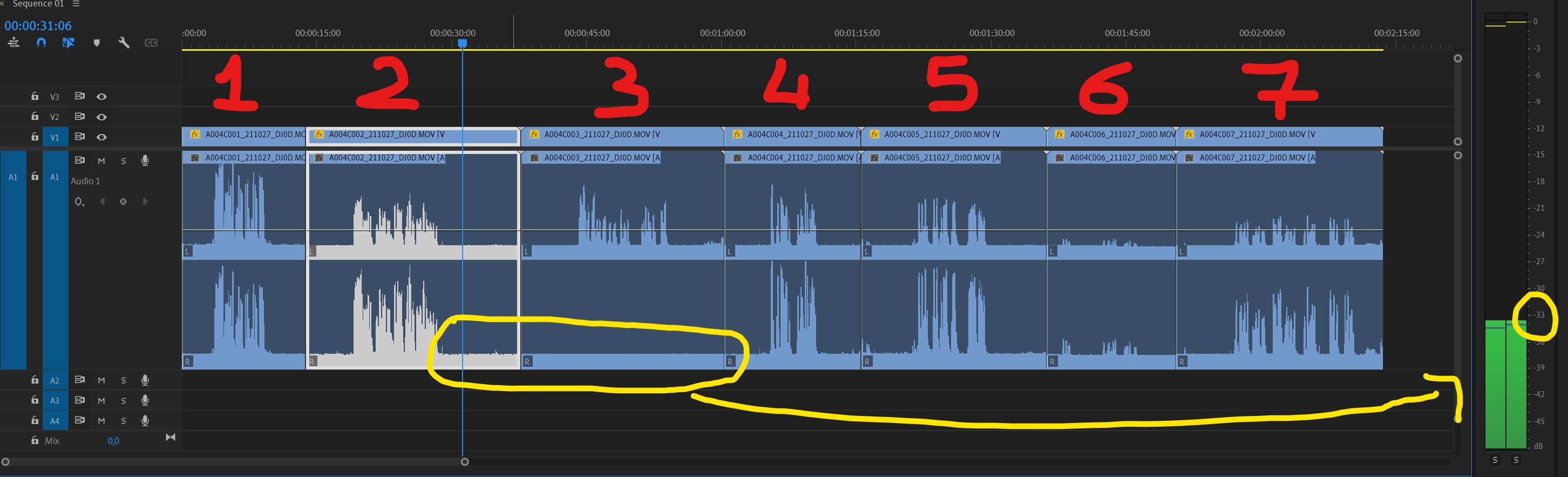This screenshot has height=477, width=1568.
Task: Open the Sequence 01 panel menu icon
Action: [76, 4]
